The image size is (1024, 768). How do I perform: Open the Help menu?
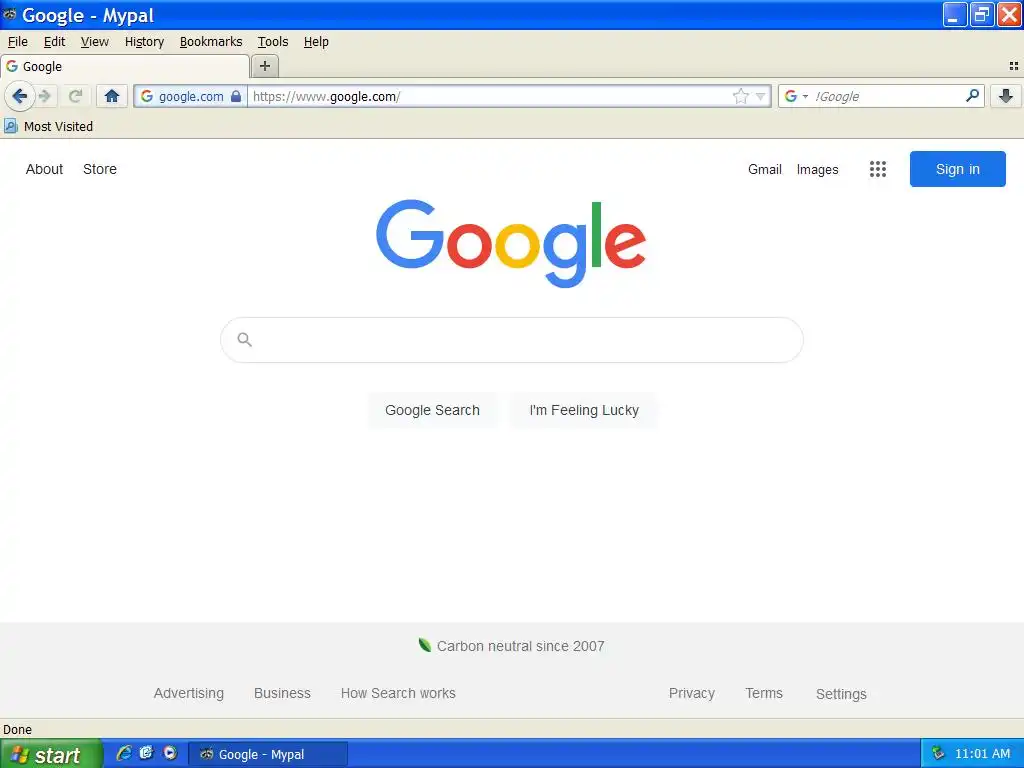[x=316, y=42]
